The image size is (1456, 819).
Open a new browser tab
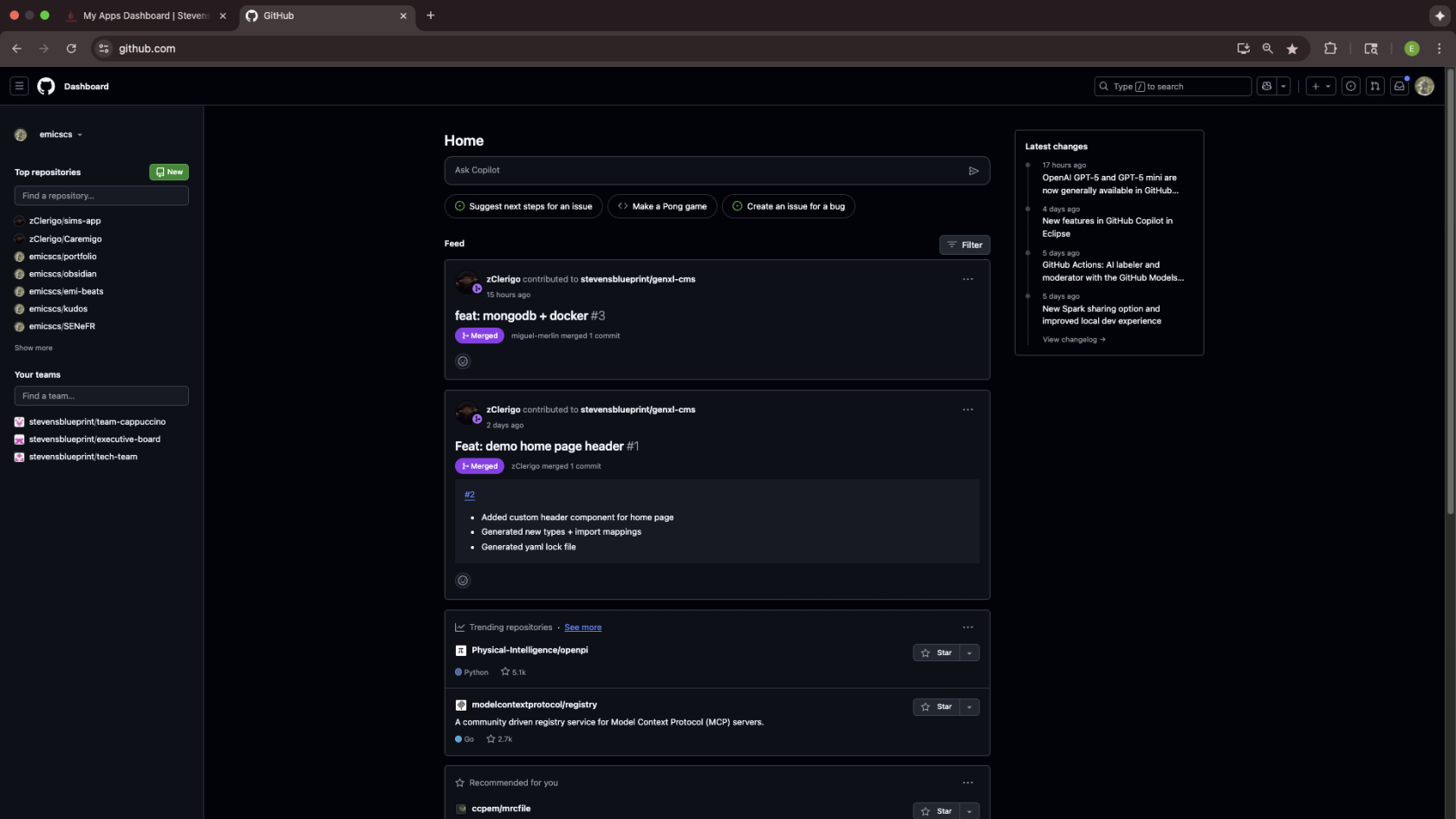coord(431,16)
